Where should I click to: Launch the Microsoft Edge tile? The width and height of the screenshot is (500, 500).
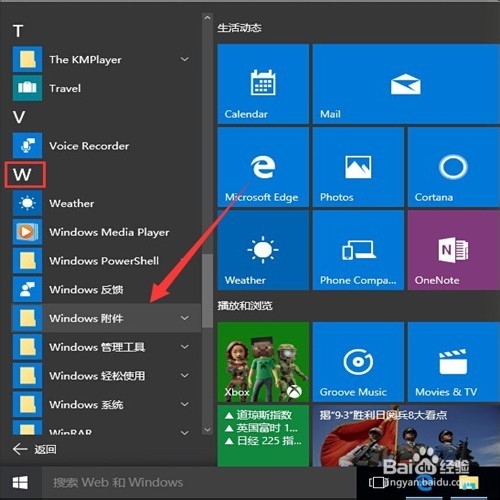(263, 167)
